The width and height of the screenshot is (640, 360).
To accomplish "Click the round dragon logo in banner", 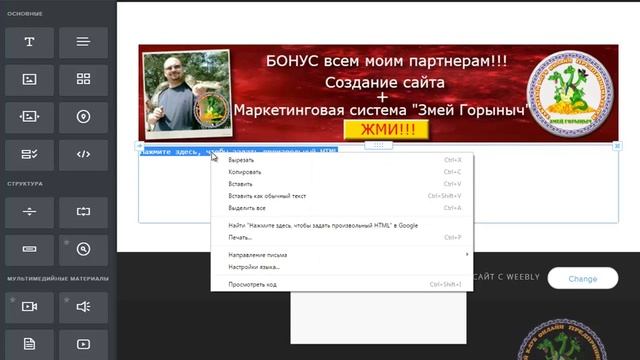I will tap(570, 93).
